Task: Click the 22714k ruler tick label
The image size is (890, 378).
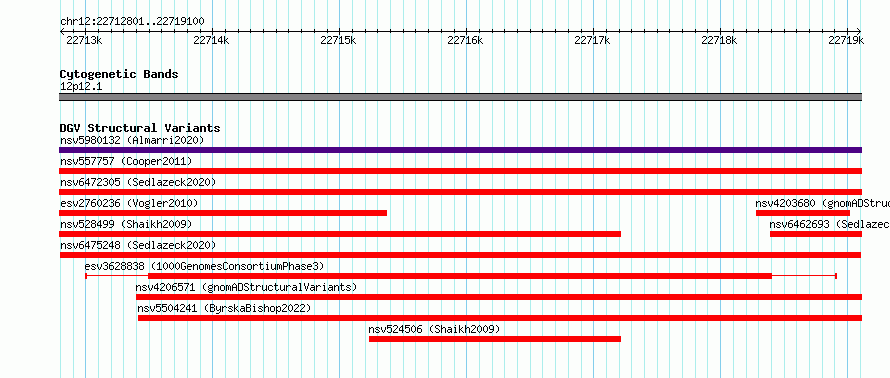Action: pos(211,40)
